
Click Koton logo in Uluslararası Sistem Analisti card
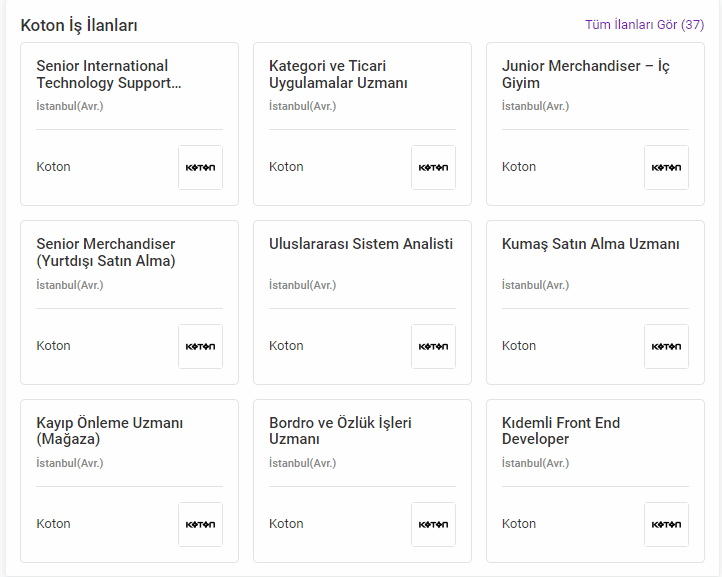click(433, 346)
